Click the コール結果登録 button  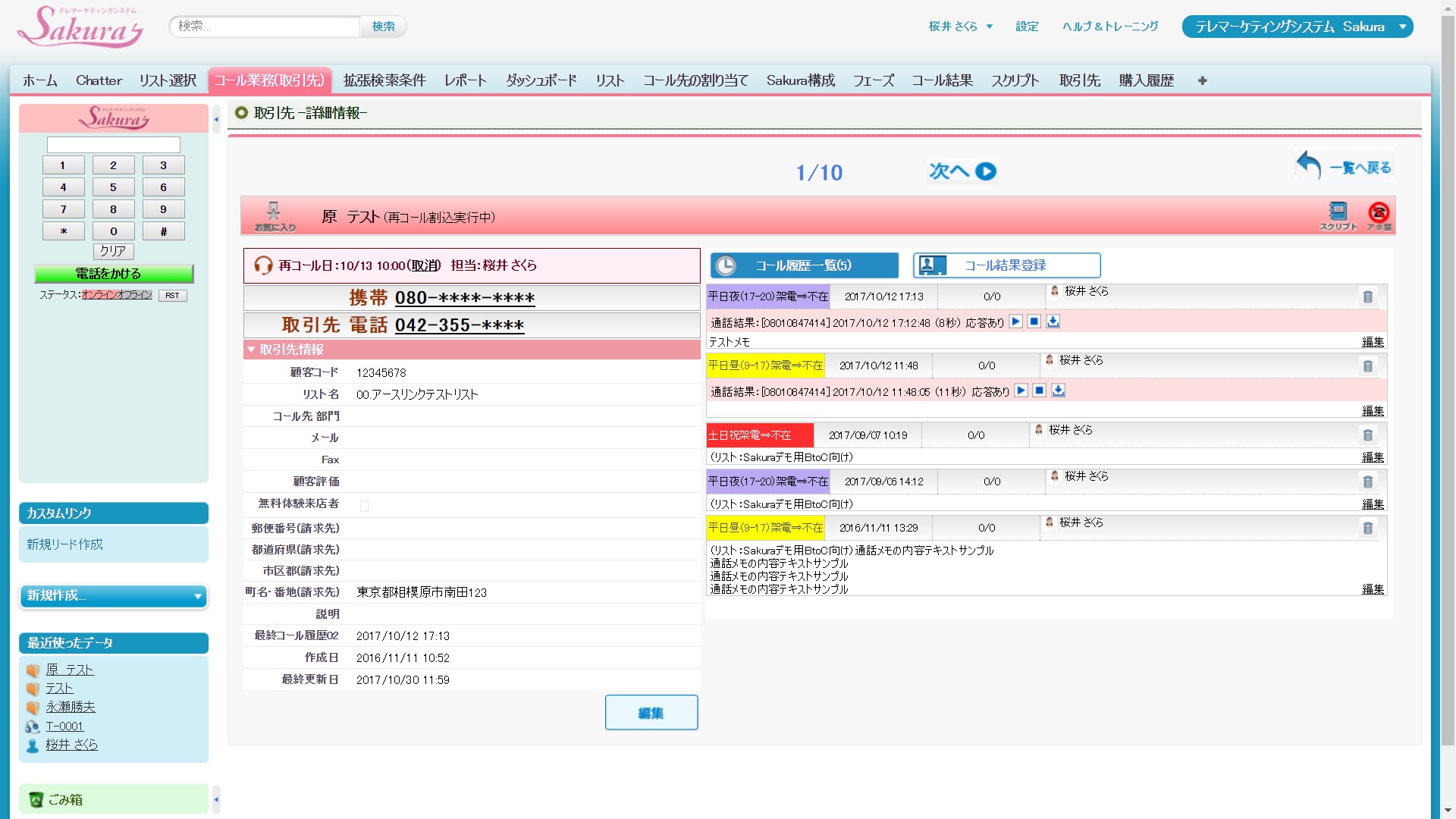point(1006,265)
